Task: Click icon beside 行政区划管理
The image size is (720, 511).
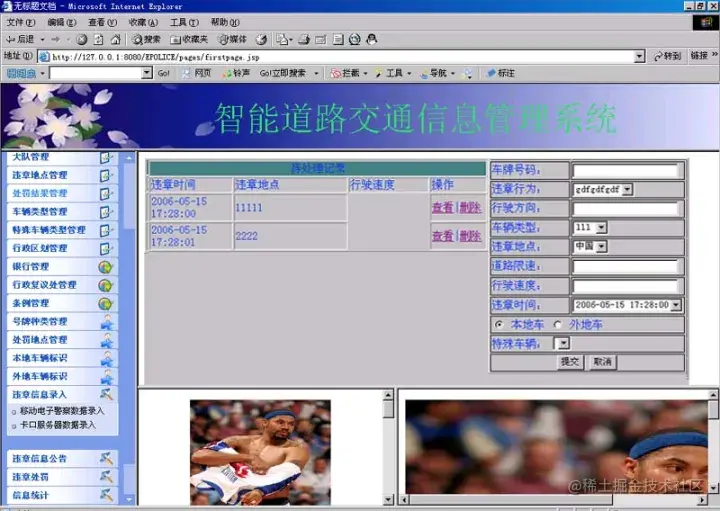Action: click(106, 249)
